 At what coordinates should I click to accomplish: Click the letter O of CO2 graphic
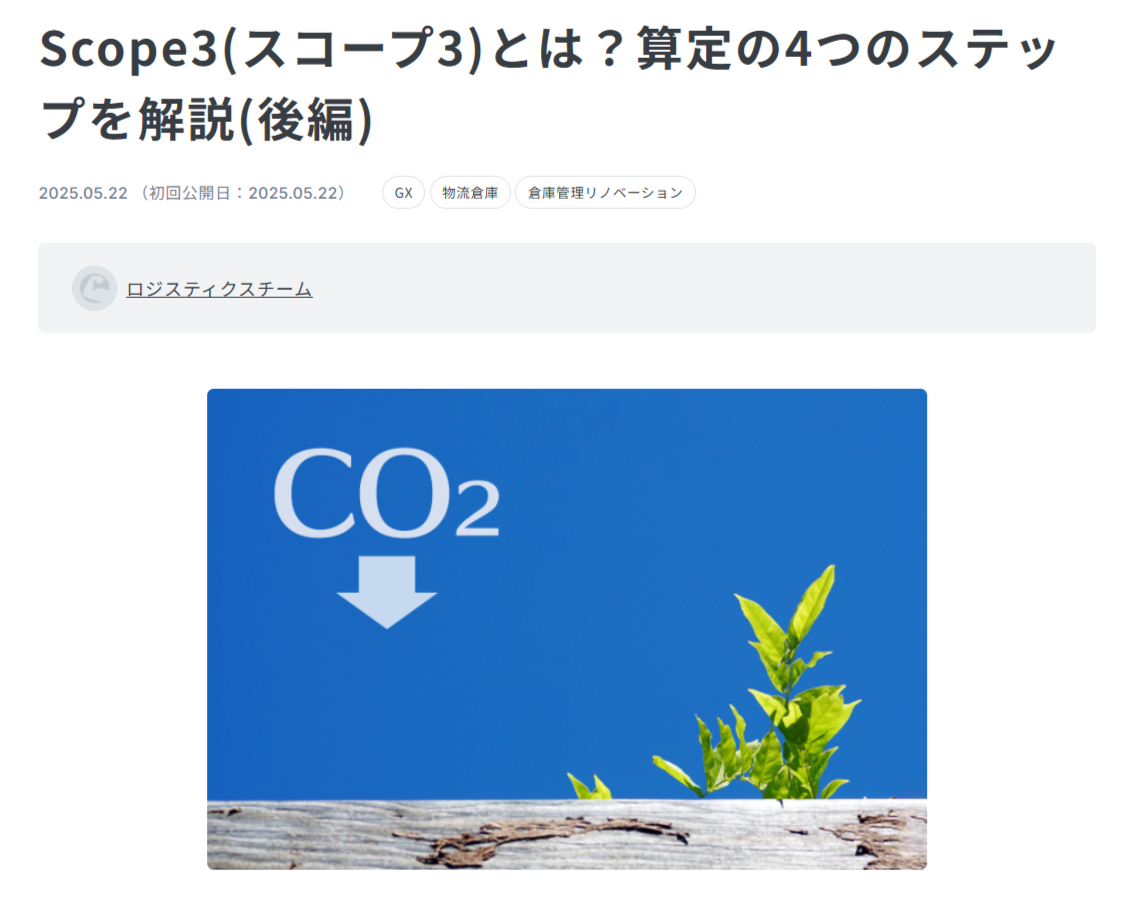[x=405, y=493]
